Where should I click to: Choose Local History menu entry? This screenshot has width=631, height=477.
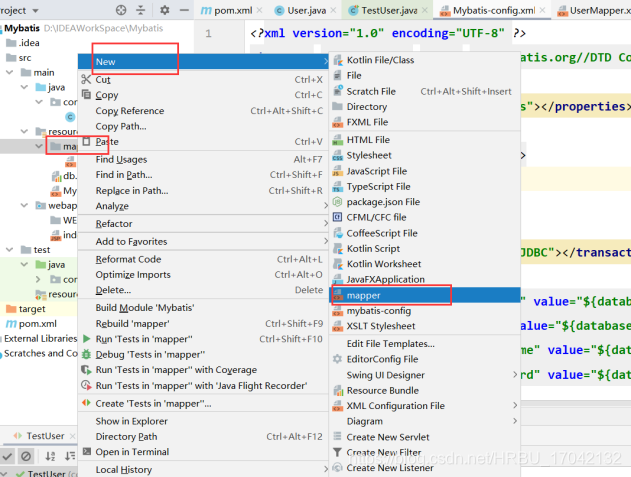point(204,470)
